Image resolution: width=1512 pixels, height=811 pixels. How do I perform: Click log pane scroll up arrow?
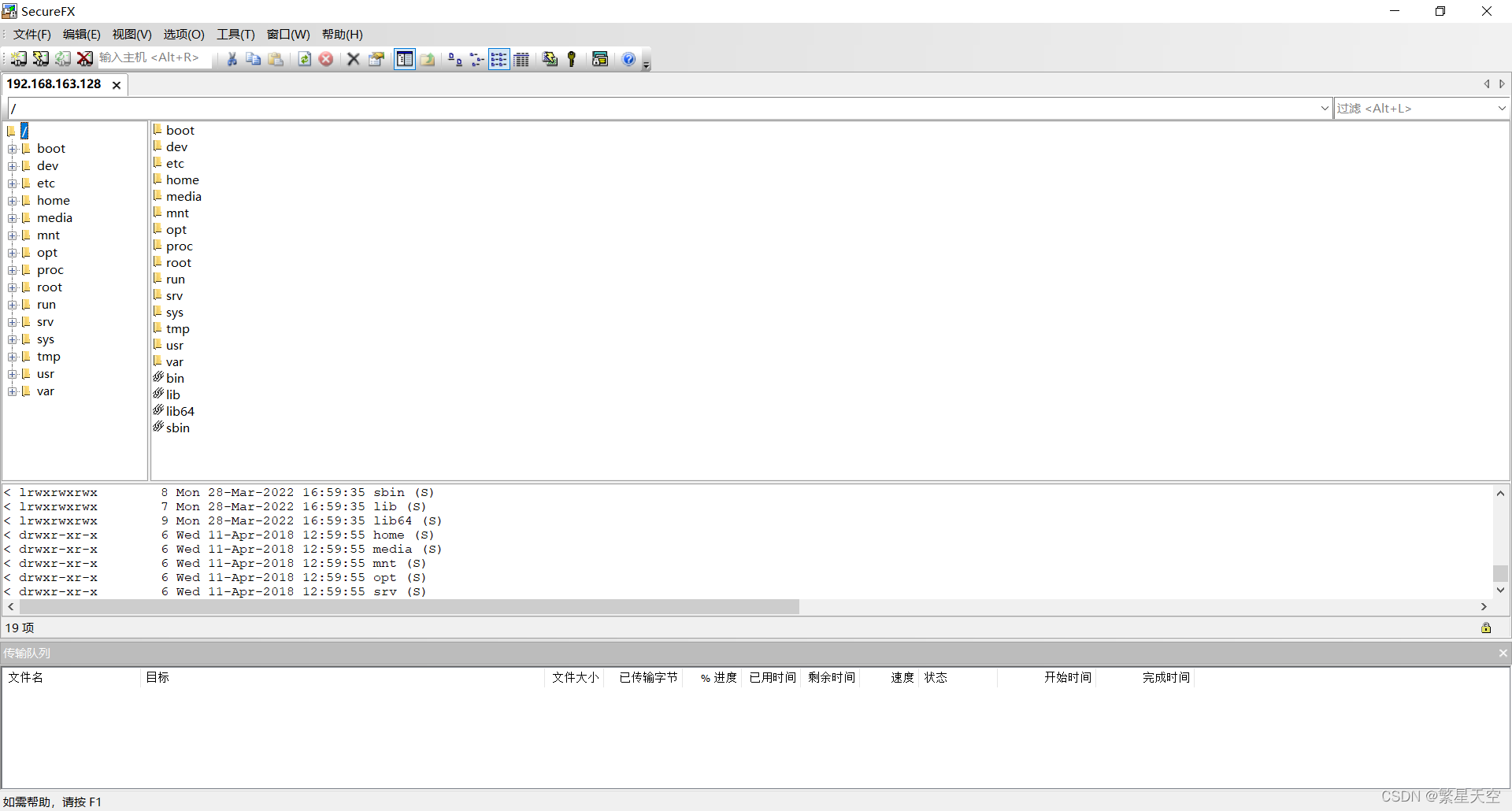coord(1501,493)
